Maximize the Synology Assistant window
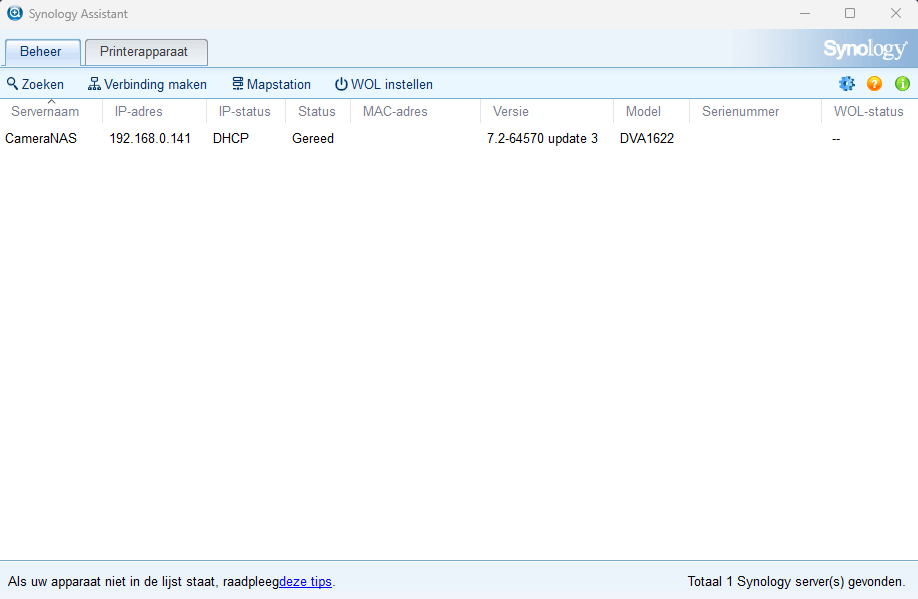Screen dimensions: 918x599 (x=850, y=13)
